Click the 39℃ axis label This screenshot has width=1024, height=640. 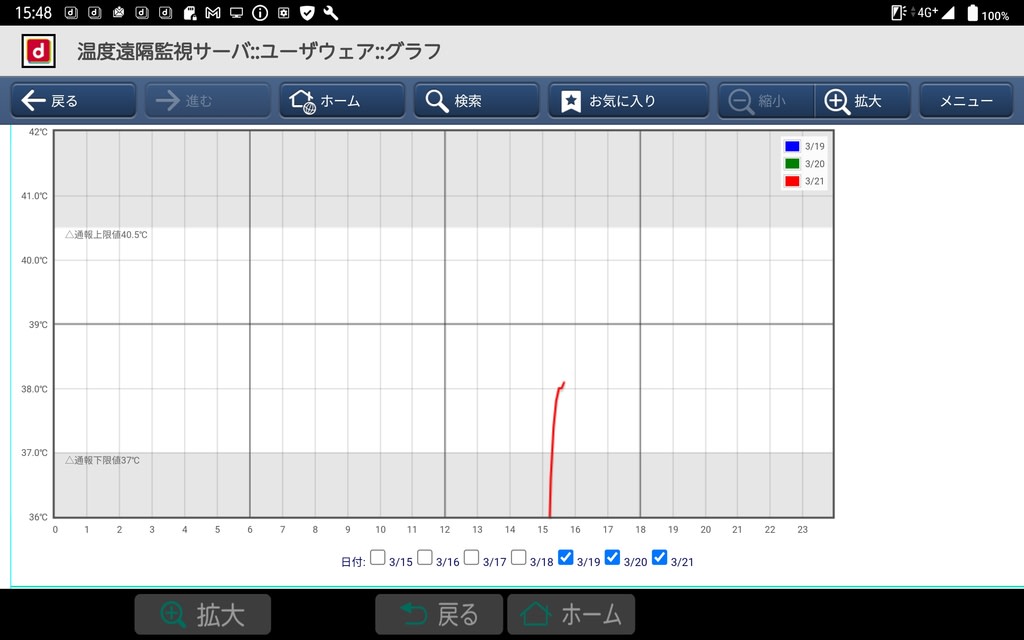[38, 325]
